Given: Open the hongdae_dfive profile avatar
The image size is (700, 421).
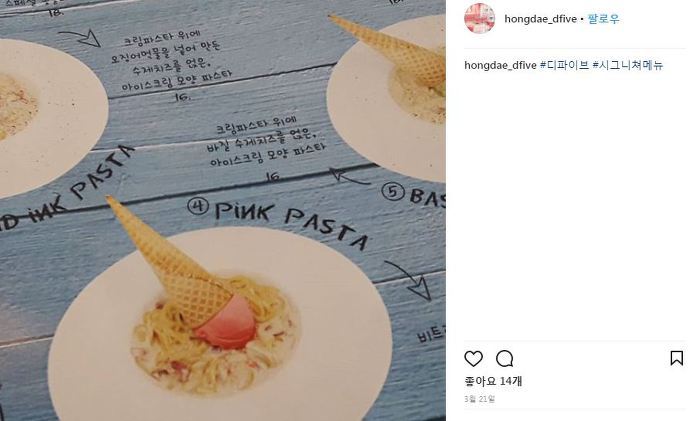Looking at the screenshot, I should 479,19.
